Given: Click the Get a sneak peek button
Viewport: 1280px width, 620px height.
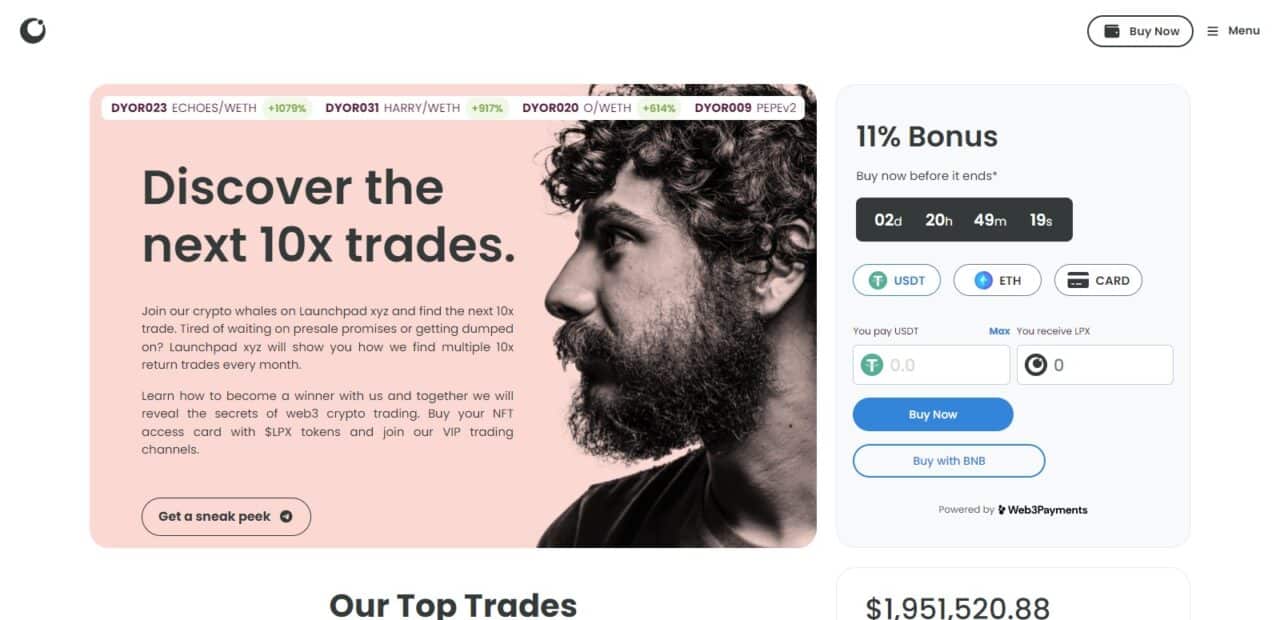Looking at the screenshot, I should (226, 517).
